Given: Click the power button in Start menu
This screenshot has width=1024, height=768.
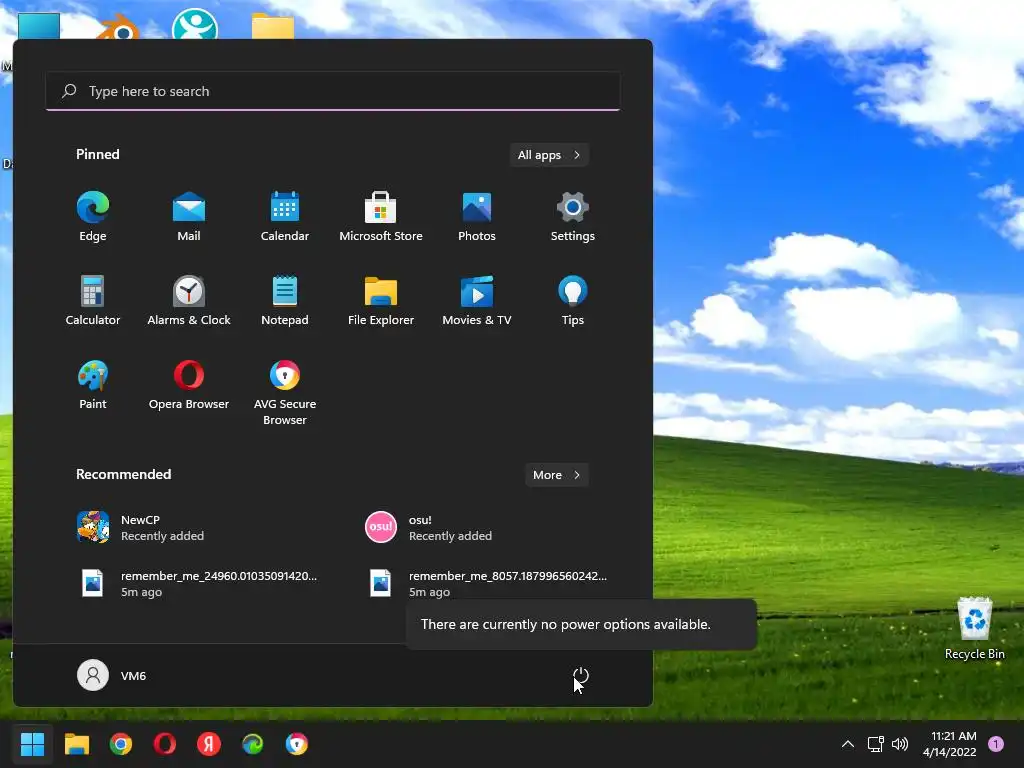Looking at the screenshot, I should tap(581, 676).
